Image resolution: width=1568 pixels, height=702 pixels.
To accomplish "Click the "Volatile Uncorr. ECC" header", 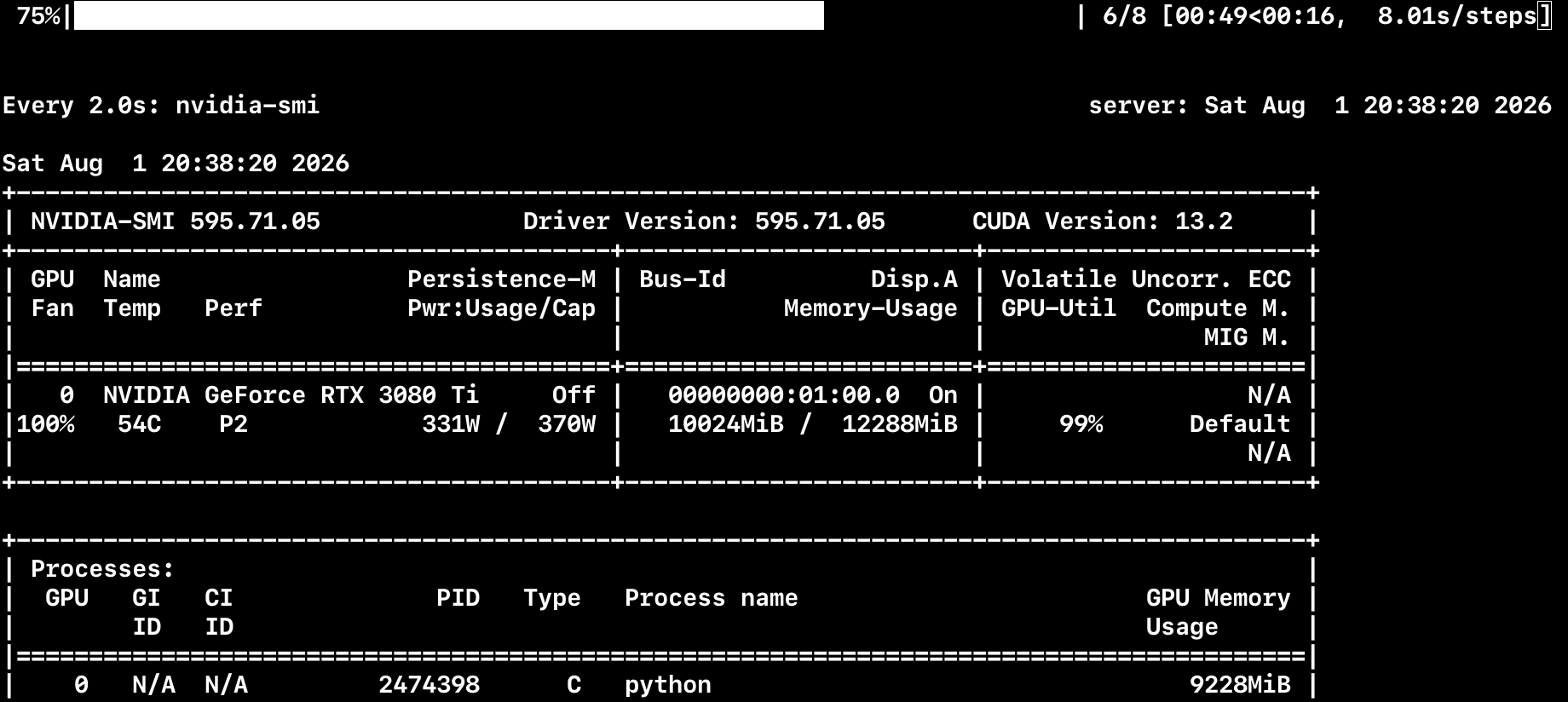I will point(1146,279).
